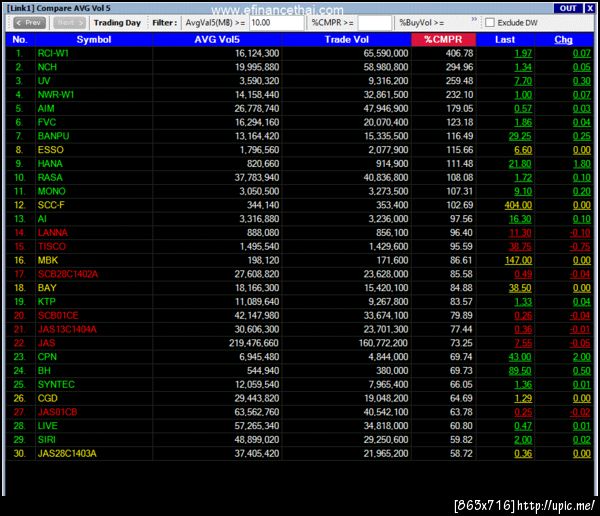Screen dimensions: 600x516
Task: Click the Prev button
Action: tap(29, 23)
